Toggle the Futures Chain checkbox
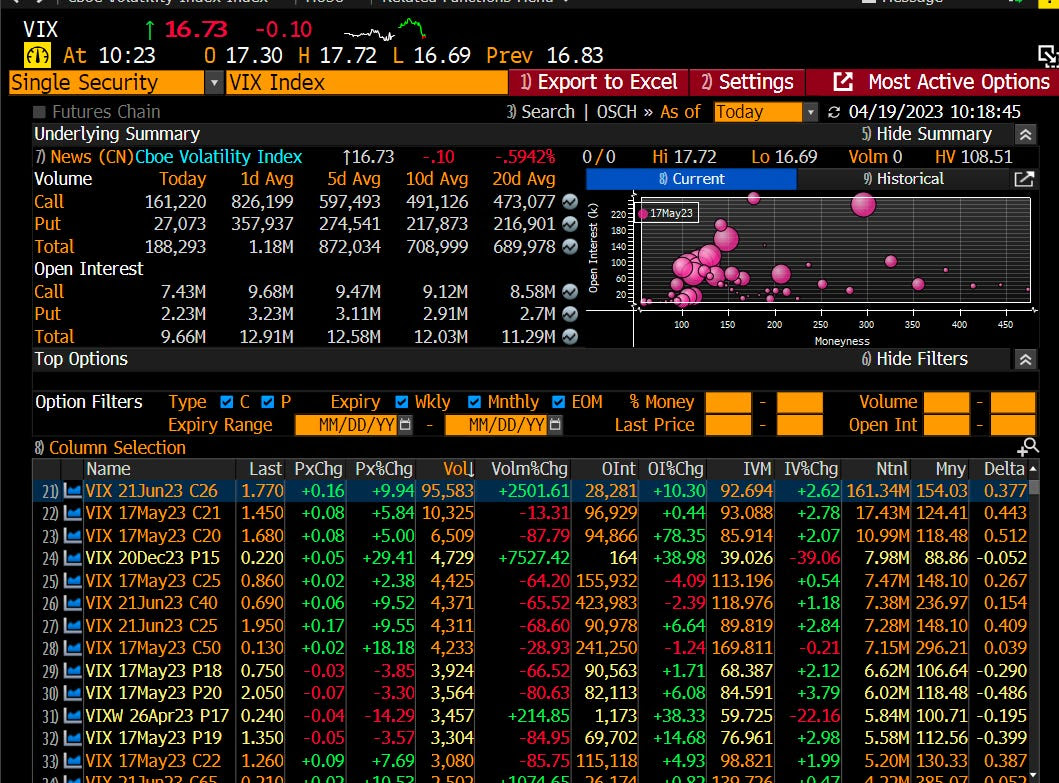Screen dimensions: 1059x783 (x=39, y=112)
